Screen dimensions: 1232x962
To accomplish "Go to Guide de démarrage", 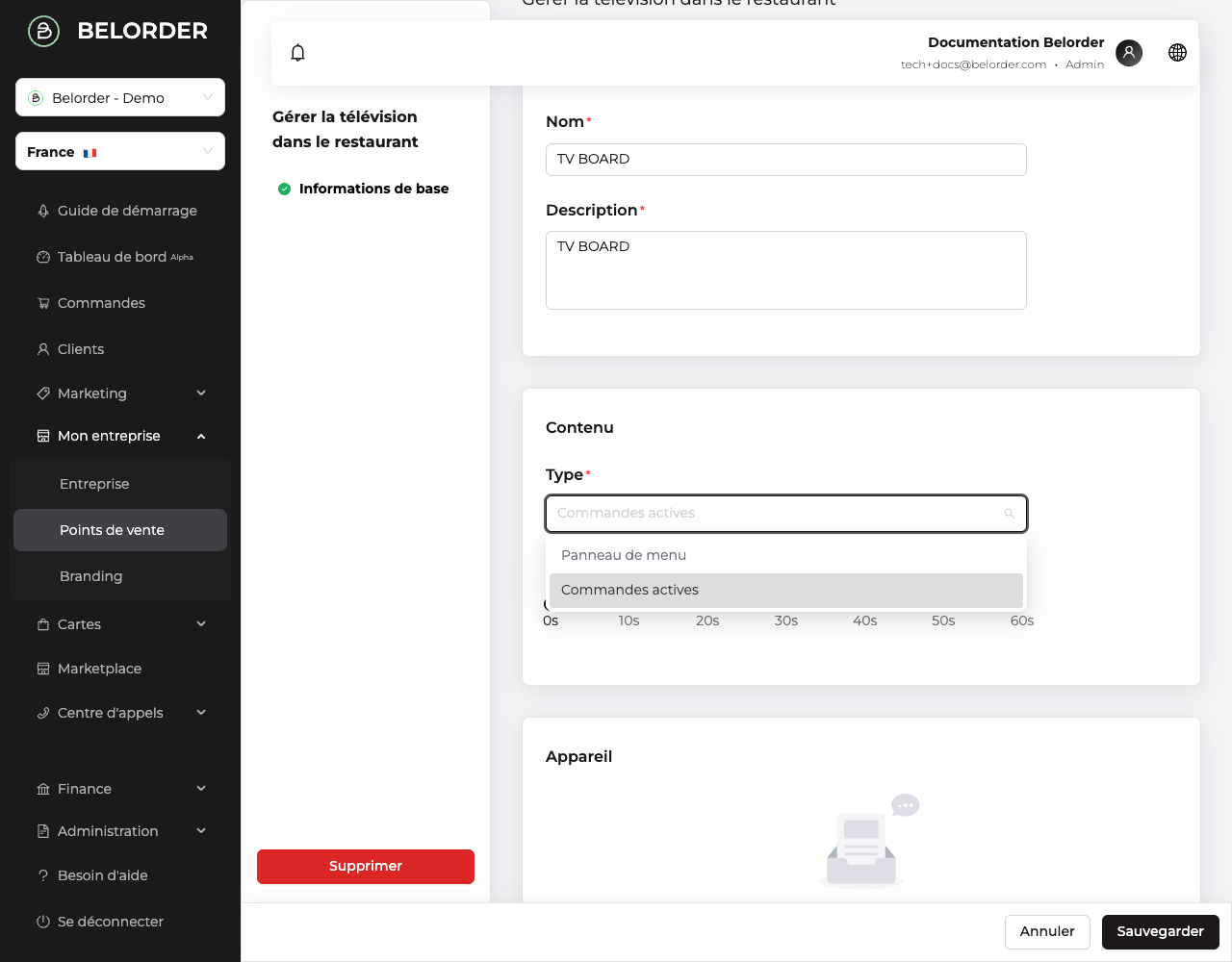I will [x=127, y=211].
